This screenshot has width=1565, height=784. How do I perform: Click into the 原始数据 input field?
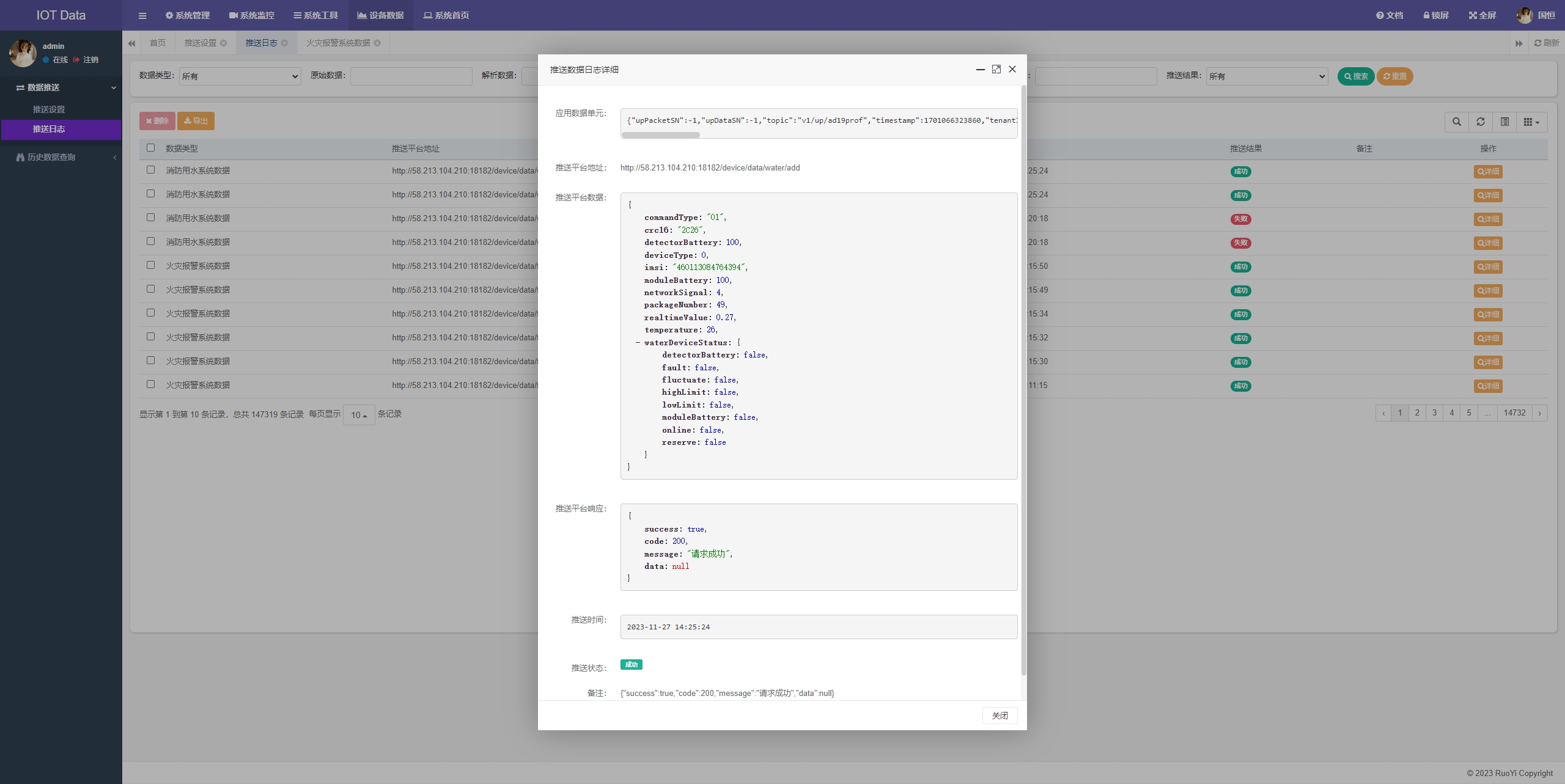pos(411,76)
